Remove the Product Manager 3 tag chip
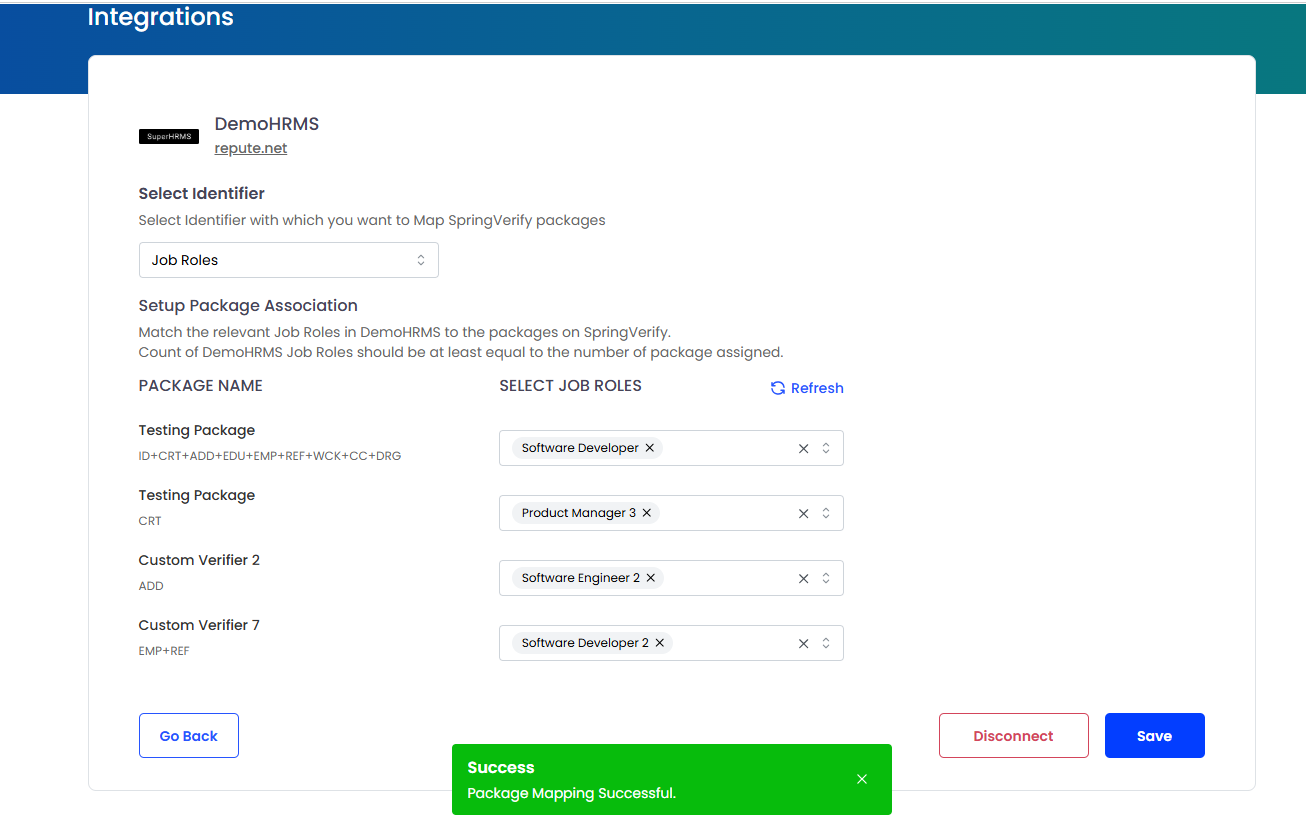The height and width of the screenshot is (817, 1306). click(x=647, y=513)
